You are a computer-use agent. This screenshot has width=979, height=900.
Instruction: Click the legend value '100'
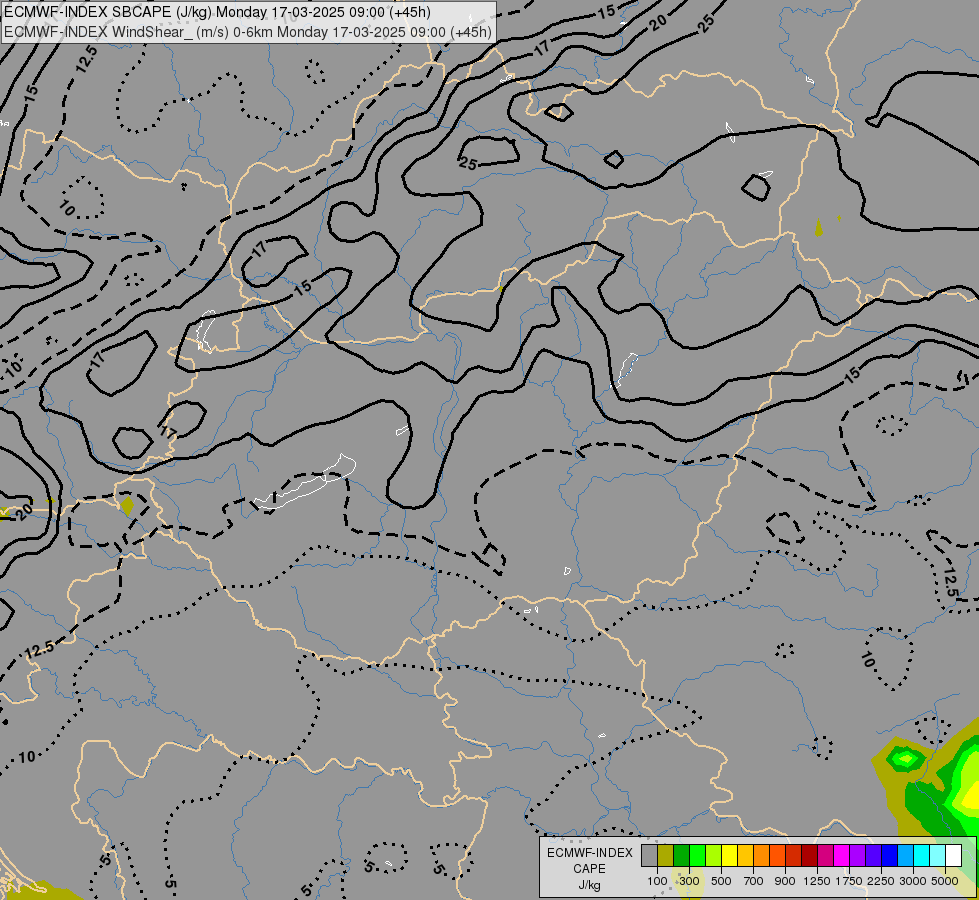point(657,881)
